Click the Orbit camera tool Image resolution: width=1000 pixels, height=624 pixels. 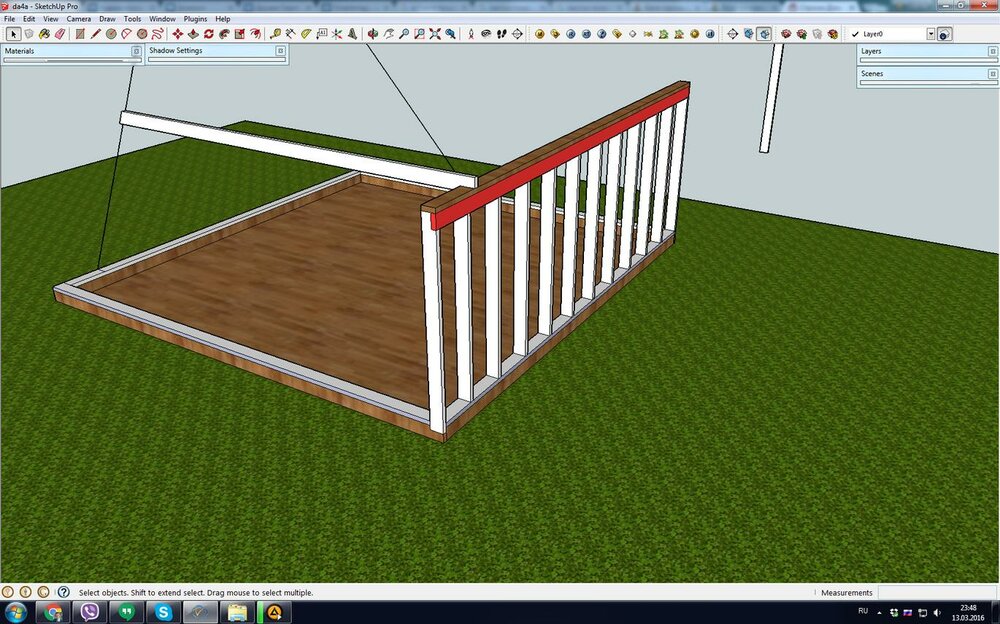(x=372, y=34)
